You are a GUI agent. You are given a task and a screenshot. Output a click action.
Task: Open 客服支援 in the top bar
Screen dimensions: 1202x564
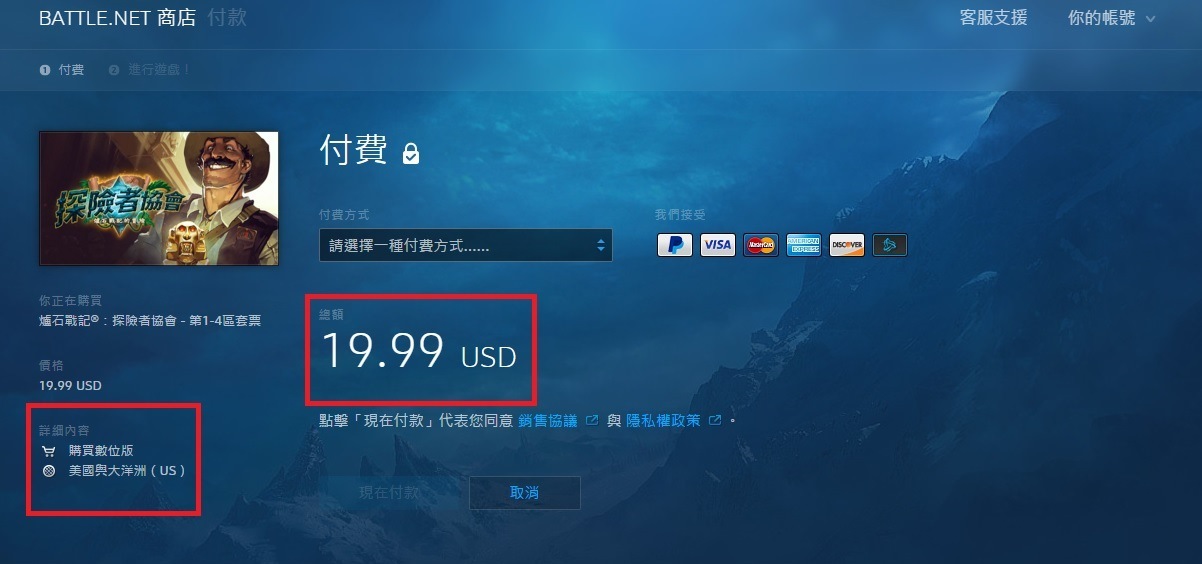[x=993, y=18]
